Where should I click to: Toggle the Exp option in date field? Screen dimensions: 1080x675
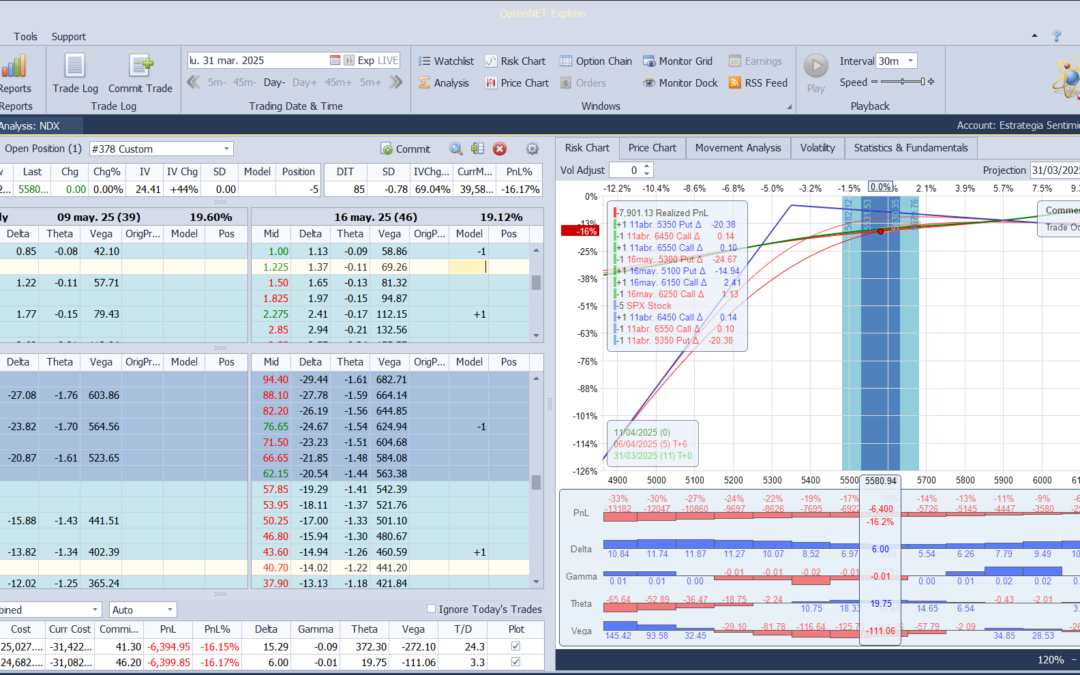(366, 61)
